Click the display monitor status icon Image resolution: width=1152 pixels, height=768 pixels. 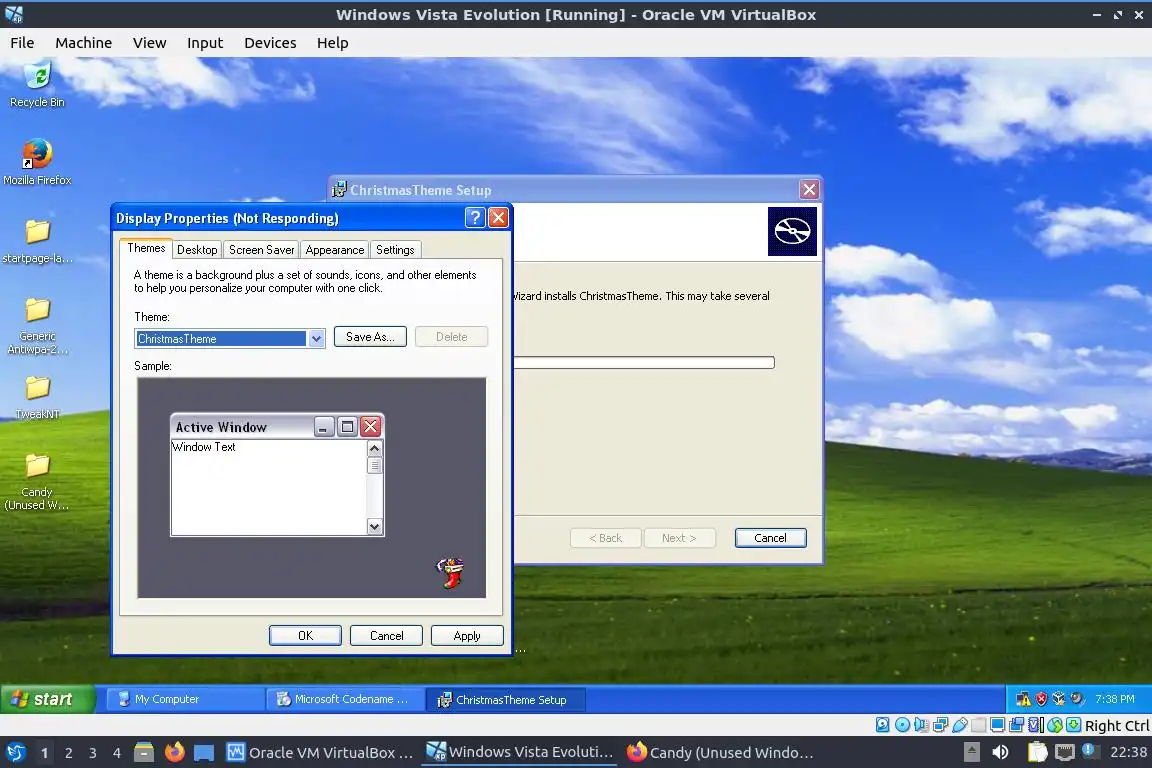[x=998, y=725]
